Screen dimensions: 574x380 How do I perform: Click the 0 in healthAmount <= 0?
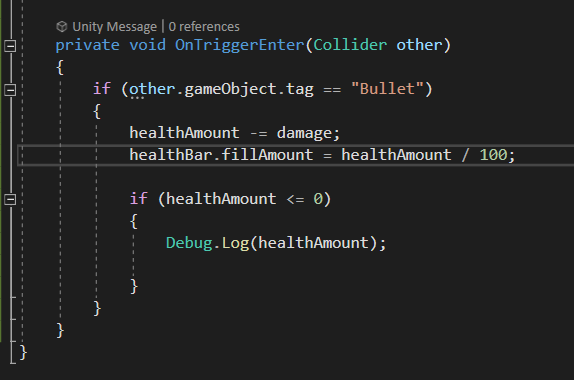click(318, 199)
